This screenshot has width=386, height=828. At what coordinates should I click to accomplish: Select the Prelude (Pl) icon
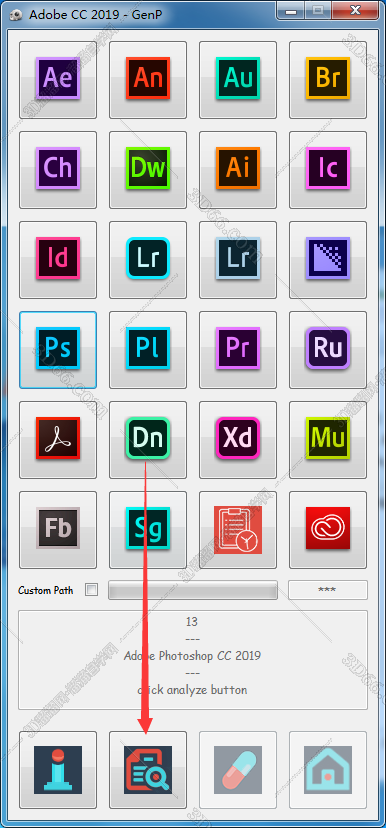pos(148,350)
